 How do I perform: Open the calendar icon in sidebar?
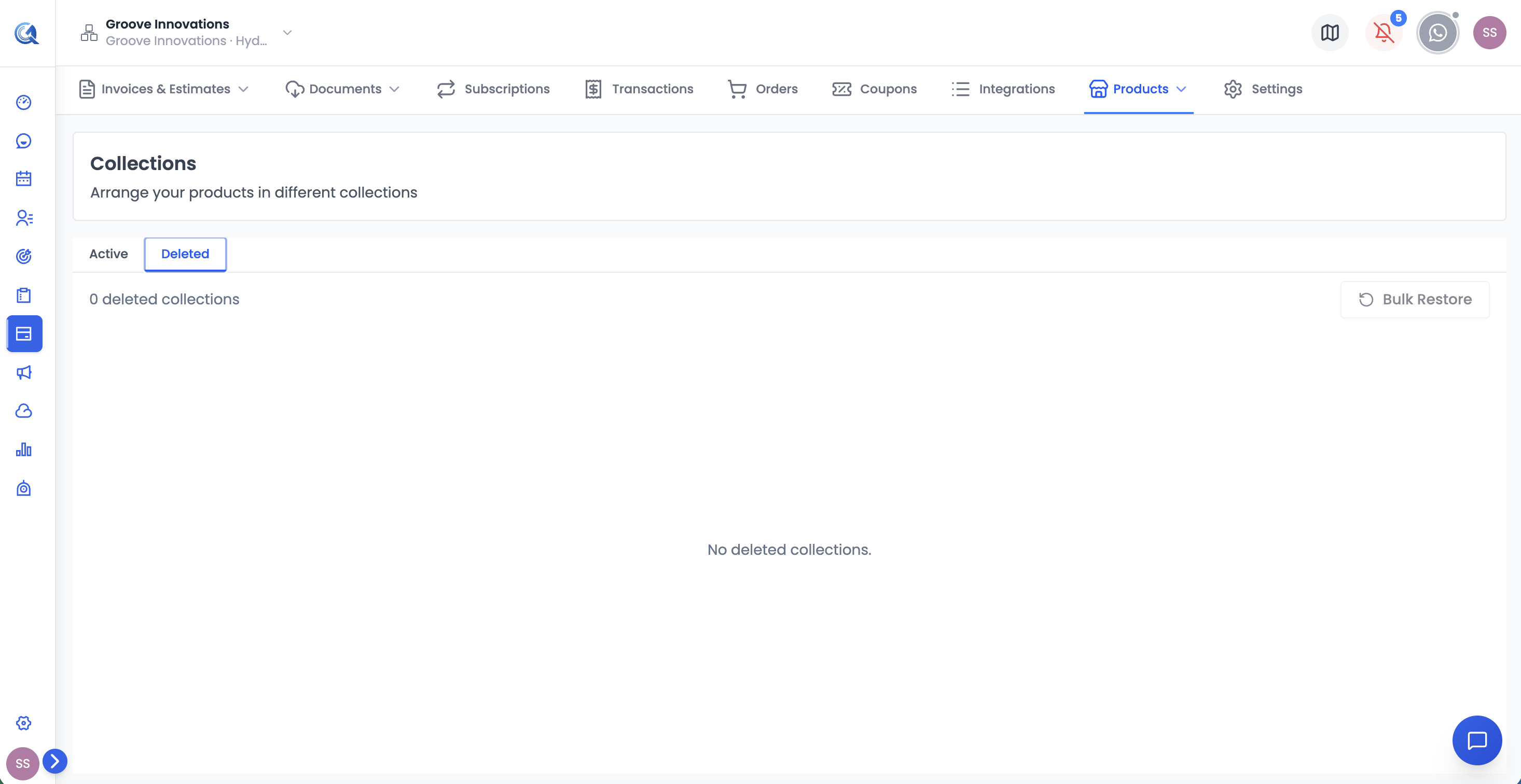pos(24,179)
